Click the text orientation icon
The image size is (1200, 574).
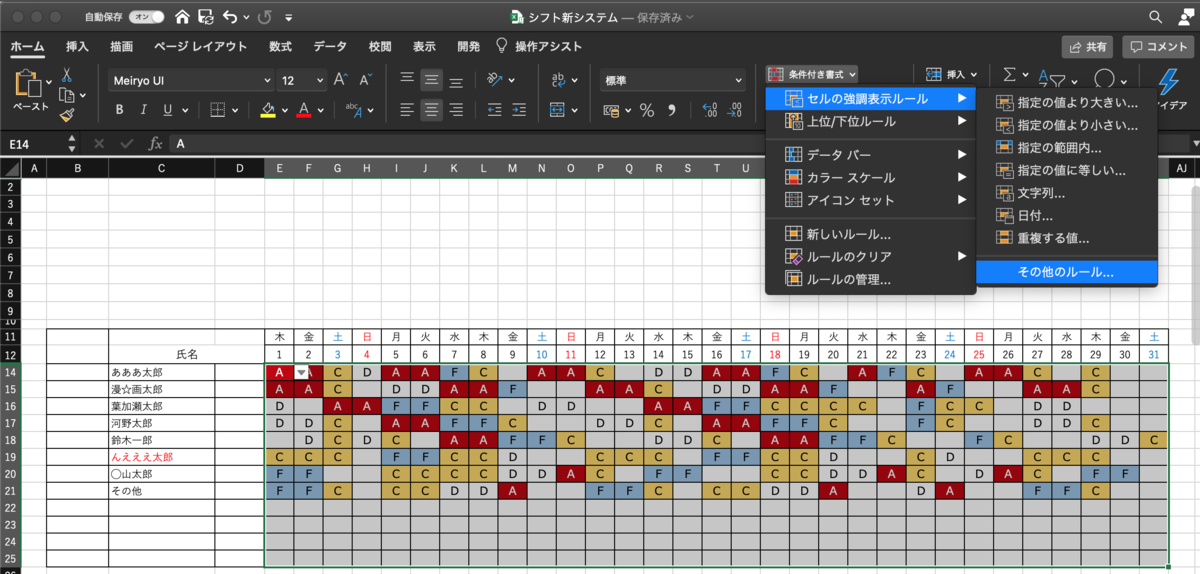point(494,79)
